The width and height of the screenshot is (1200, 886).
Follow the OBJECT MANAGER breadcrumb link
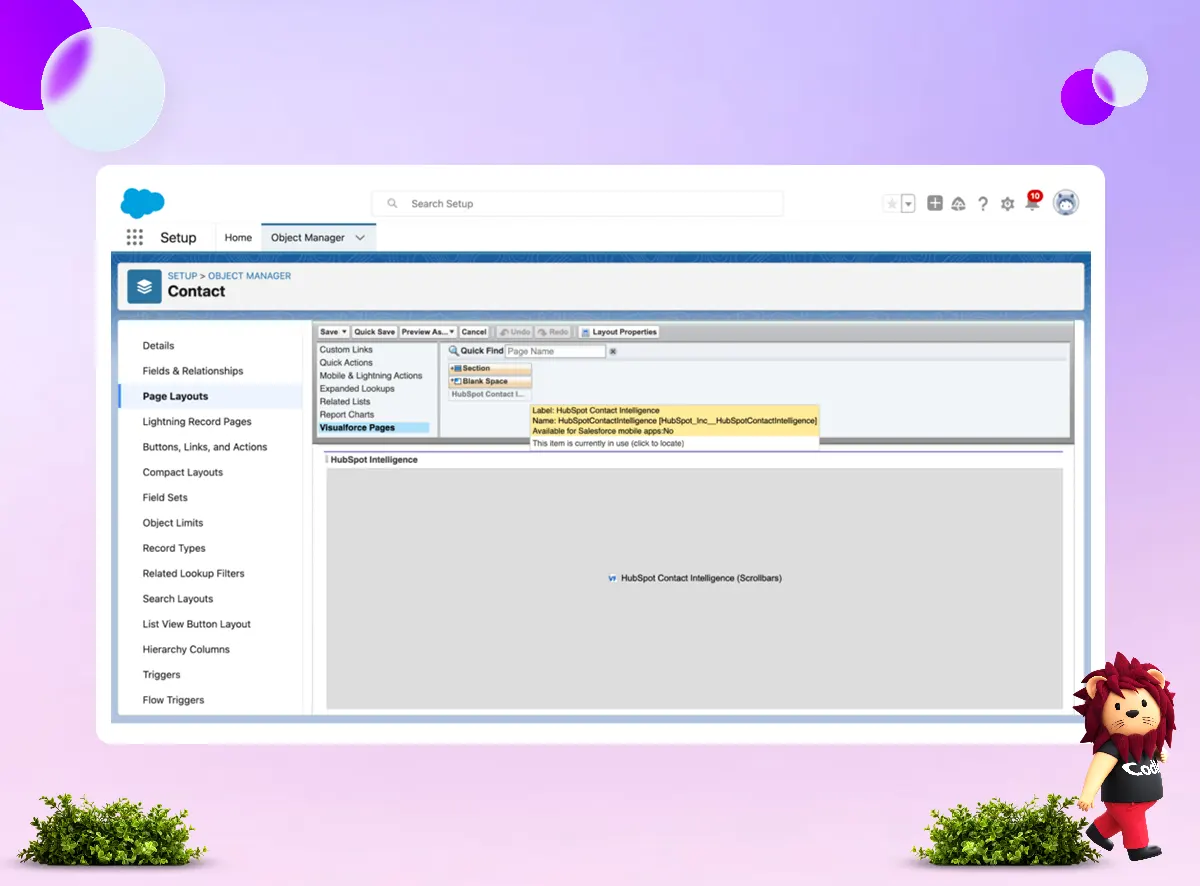point(250,276)
